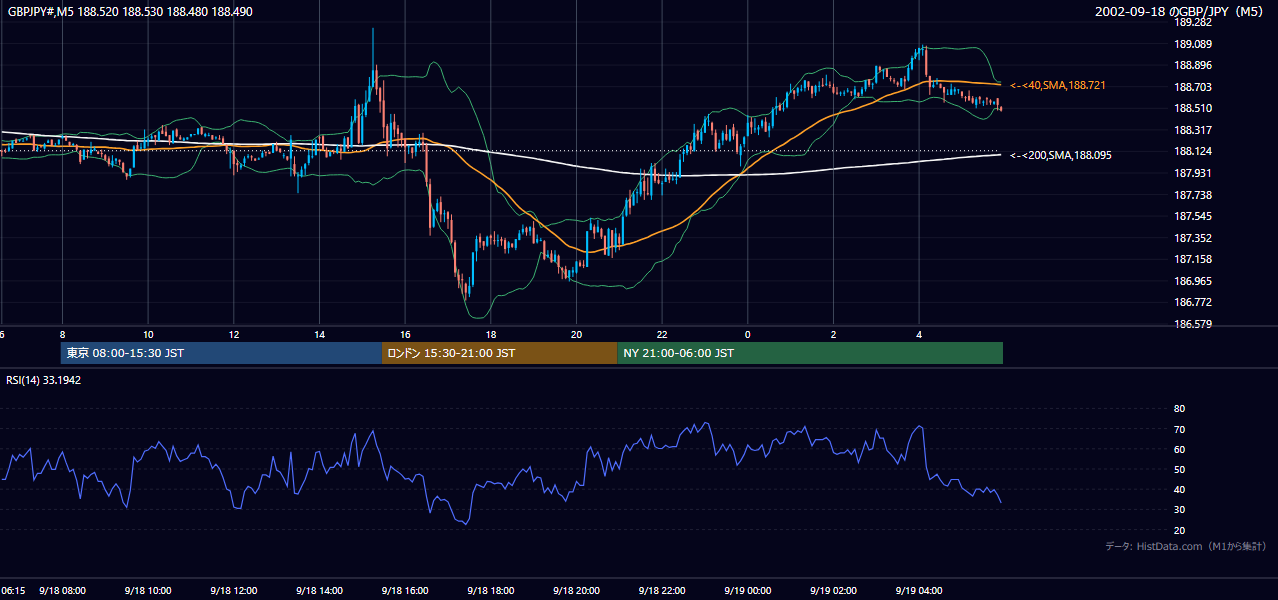
Task: Select the 東京 08:00-15:30 JST session bar
Action: pos(221,353)
